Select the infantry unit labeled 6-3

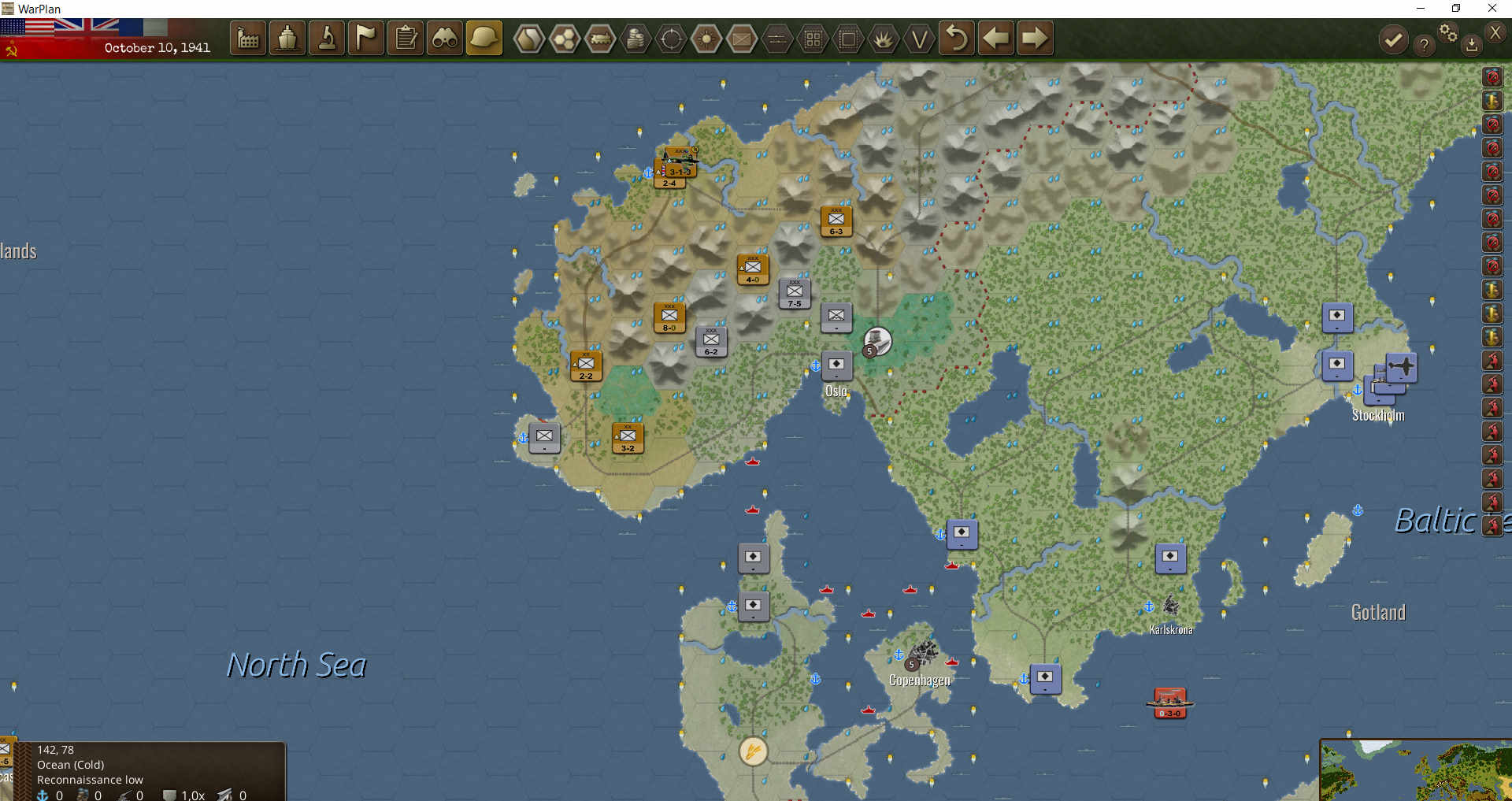[836, 221]
